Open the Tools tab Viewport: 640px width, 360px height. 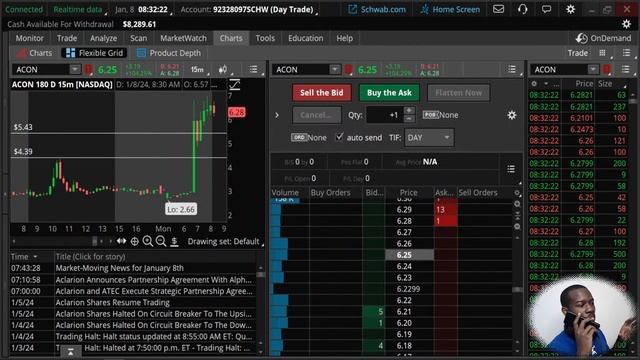coord(265,38)
